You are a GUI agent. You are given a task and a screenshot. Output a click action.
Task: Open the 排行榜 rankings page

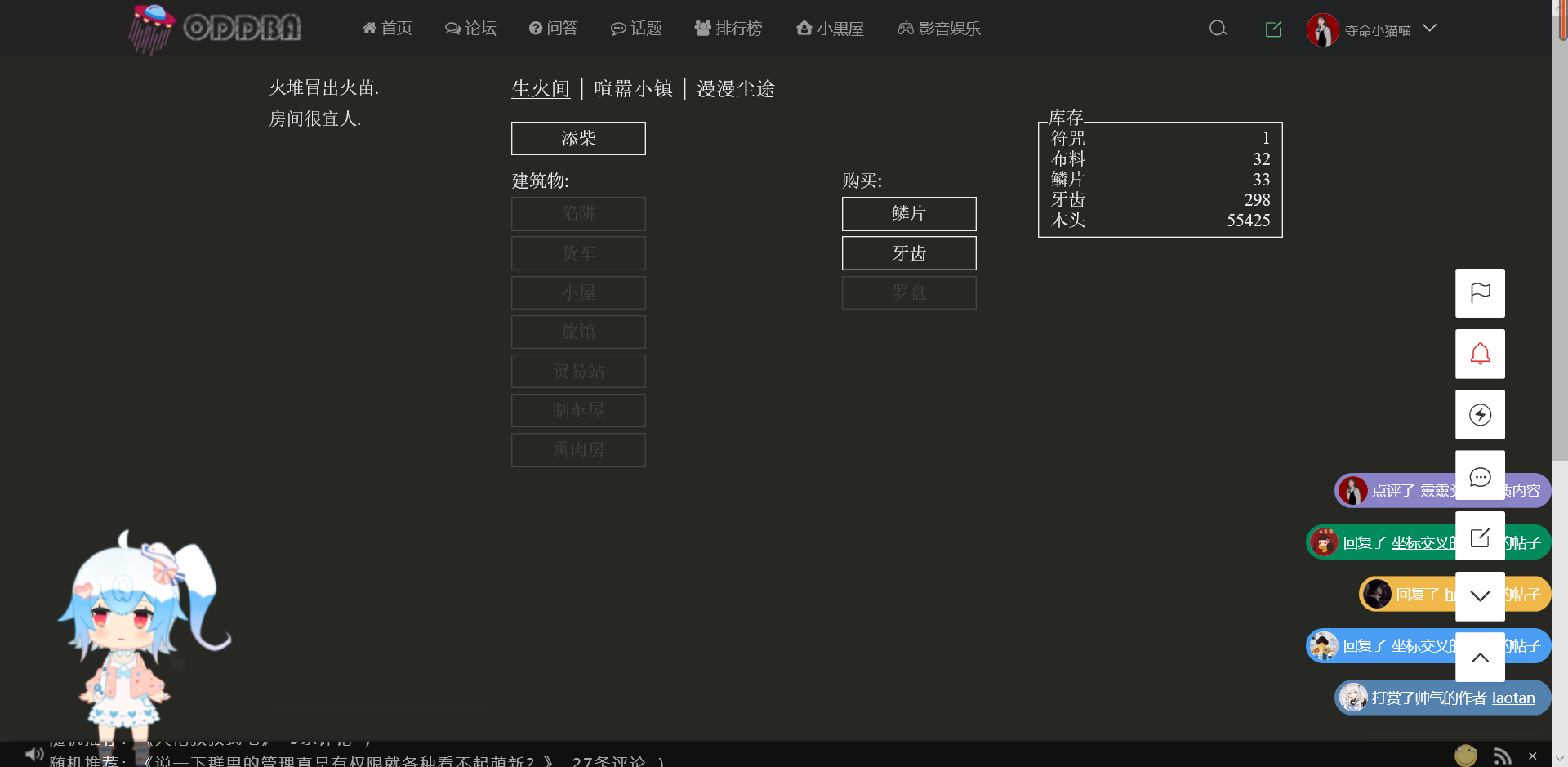point(728,29)
